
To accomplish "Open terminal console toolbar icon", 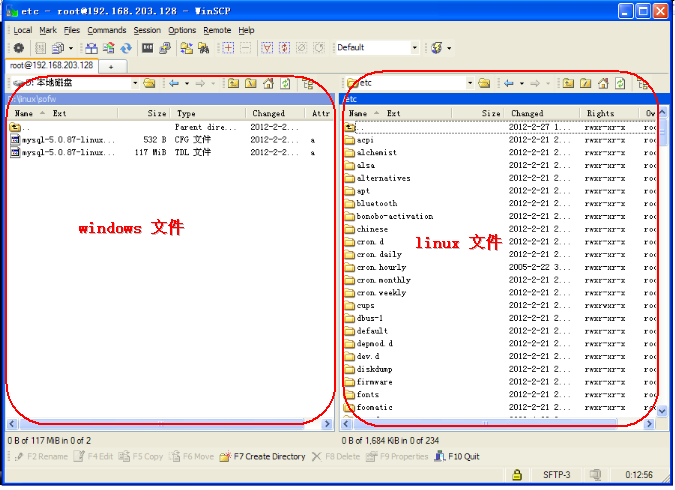I will click(148, 48).
